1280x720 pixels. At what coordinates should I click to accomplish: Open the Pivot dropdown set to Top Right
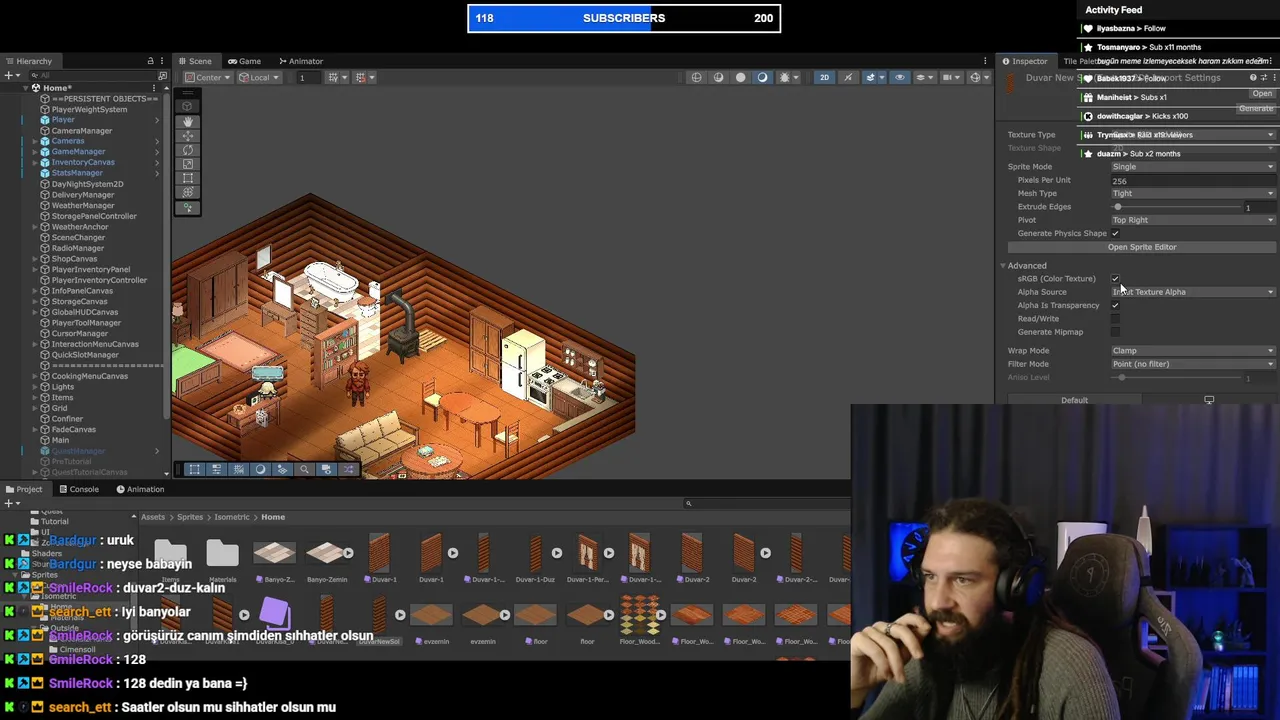click(x=1193, y=220)
